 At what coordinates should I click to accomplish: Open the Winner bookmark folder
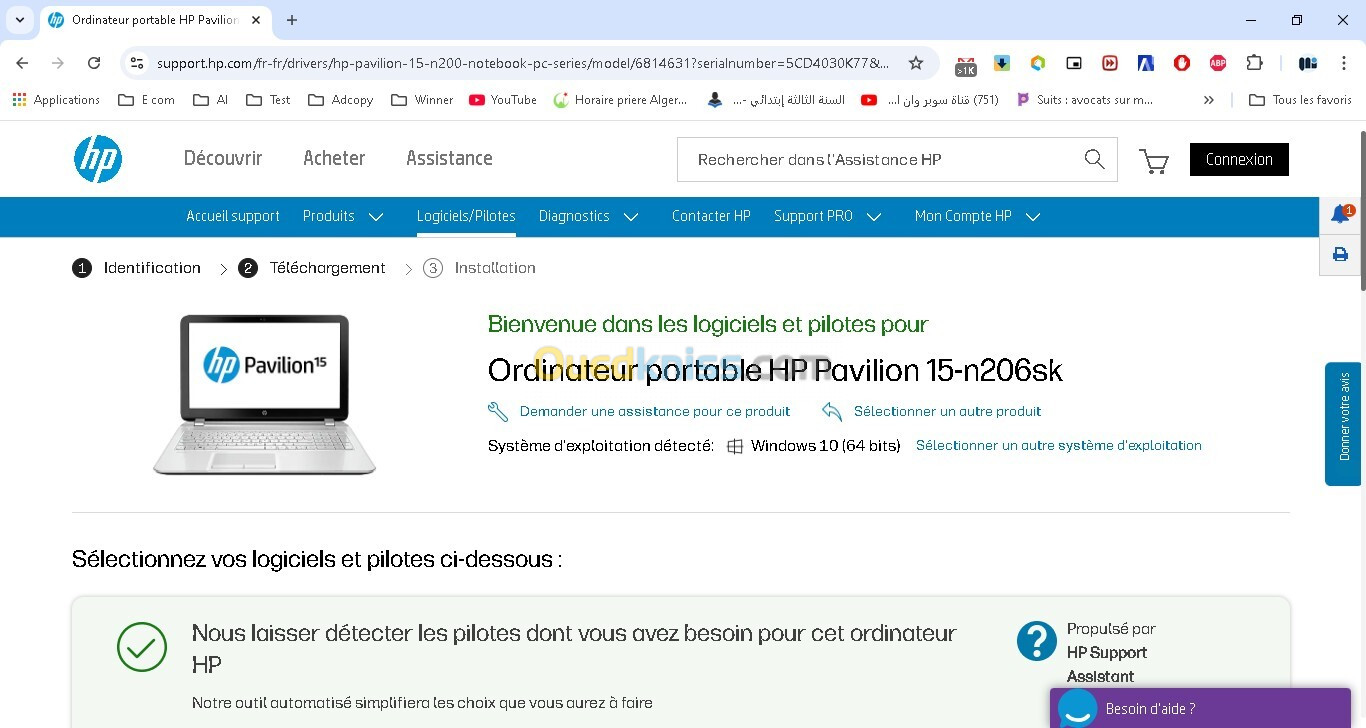click(422, 100)
